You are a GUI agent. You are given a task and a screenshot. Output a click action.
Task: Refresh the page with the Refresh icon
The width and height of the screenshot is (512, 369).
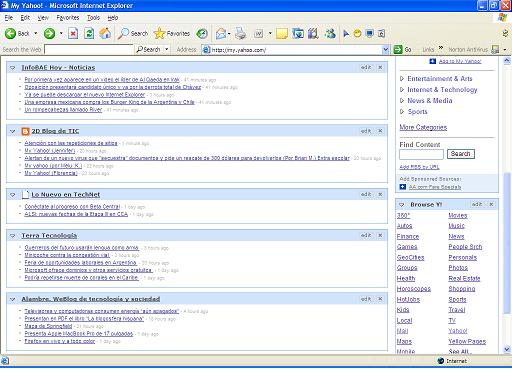click(x=89, y=33)
